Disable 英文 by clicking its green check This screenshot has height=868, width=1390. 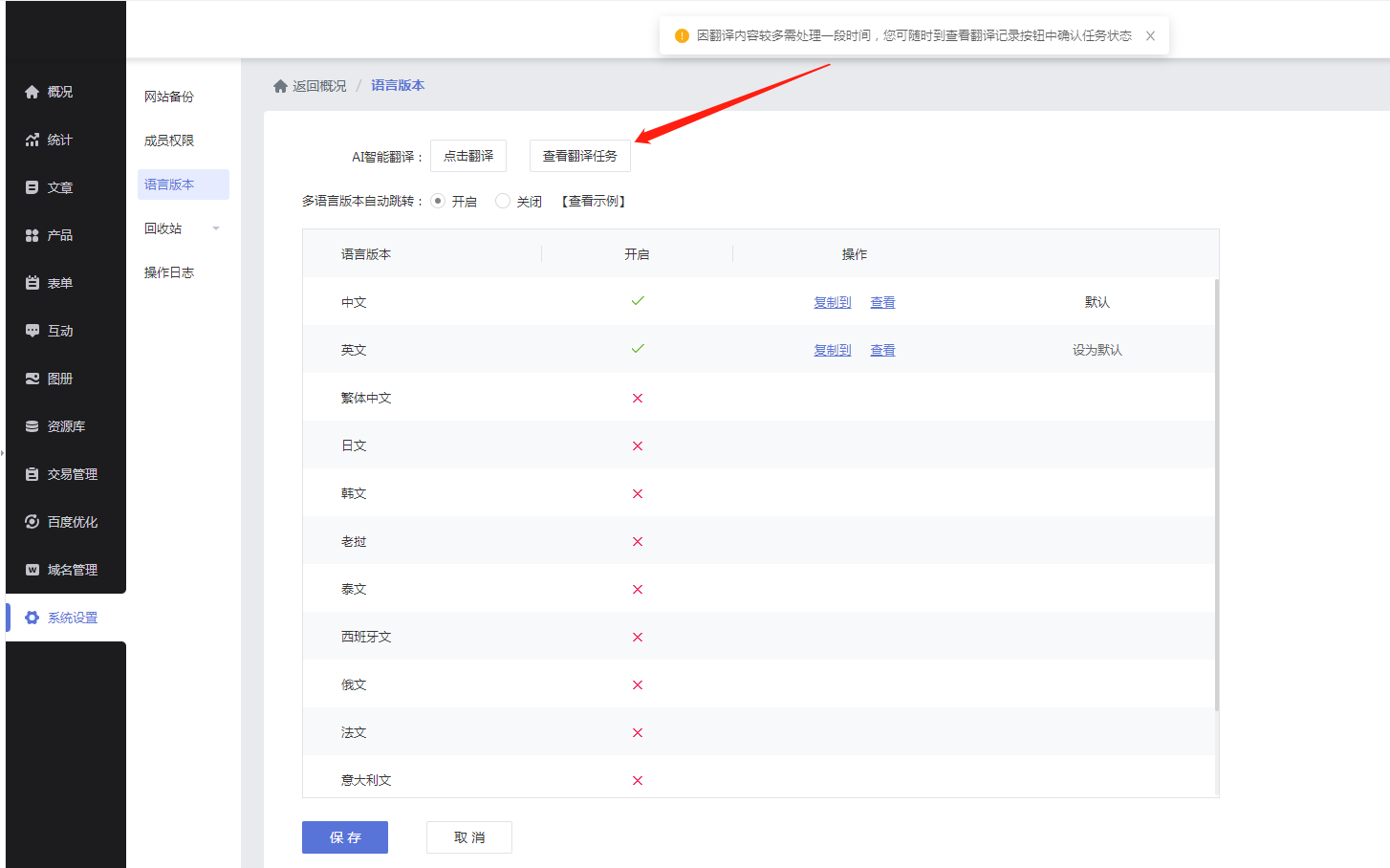638,349
